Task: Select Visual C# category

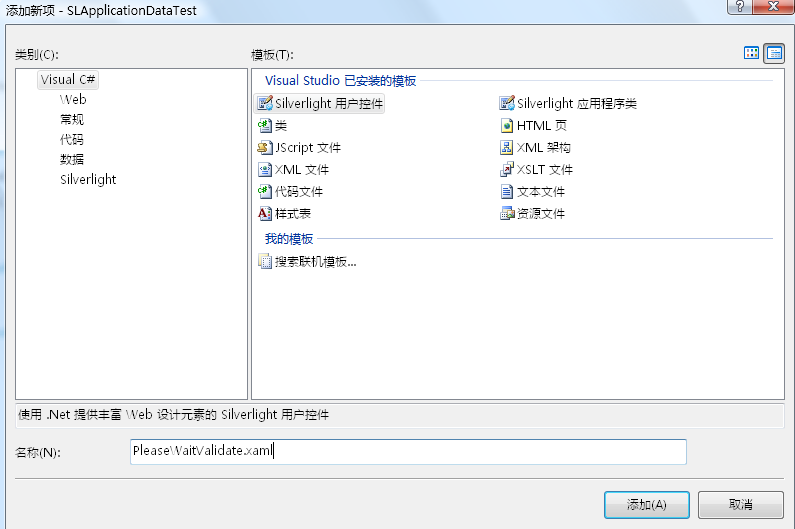Action: coord(68,80)
